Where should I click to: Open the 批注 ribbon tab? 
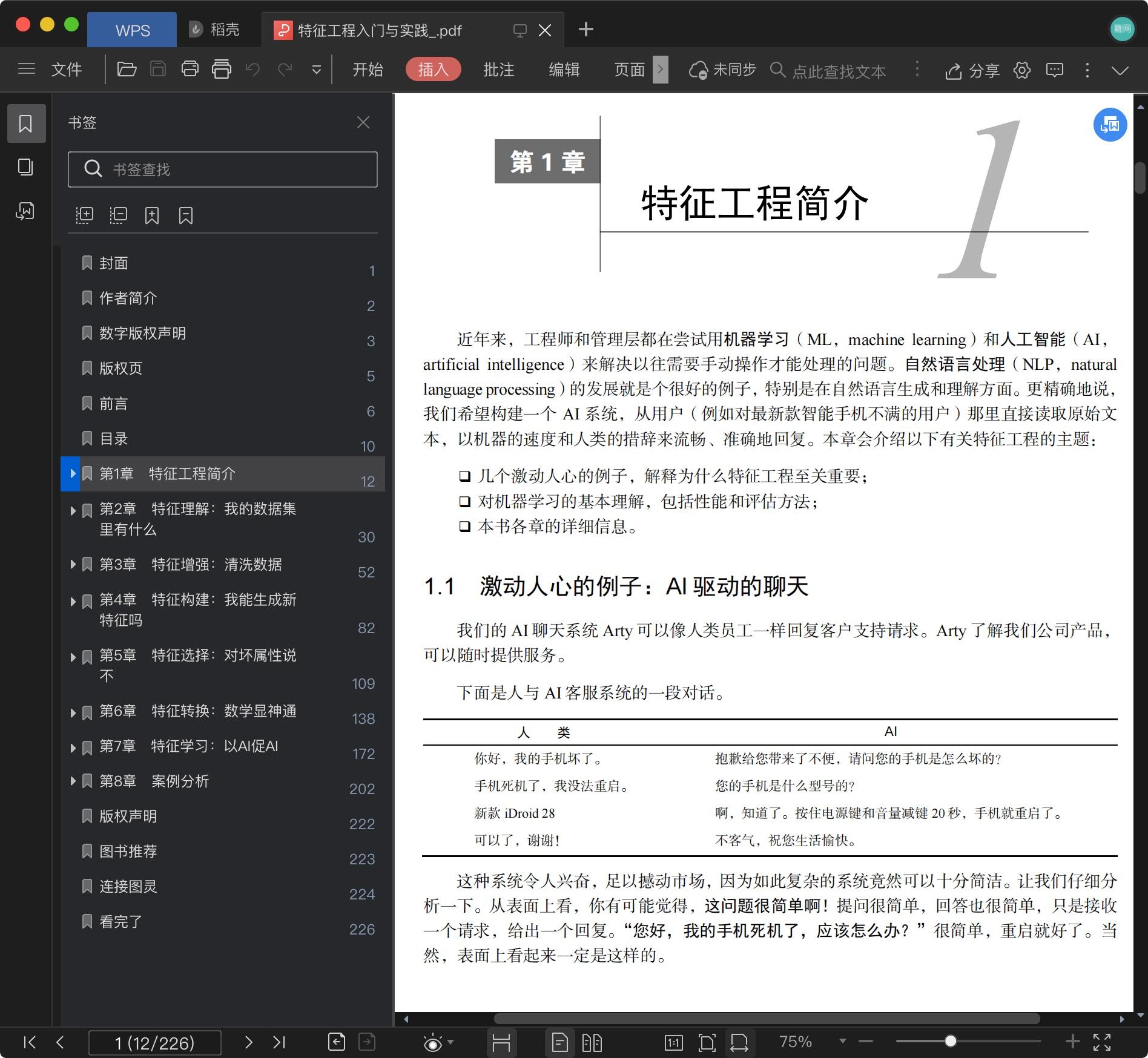point(499,70)
